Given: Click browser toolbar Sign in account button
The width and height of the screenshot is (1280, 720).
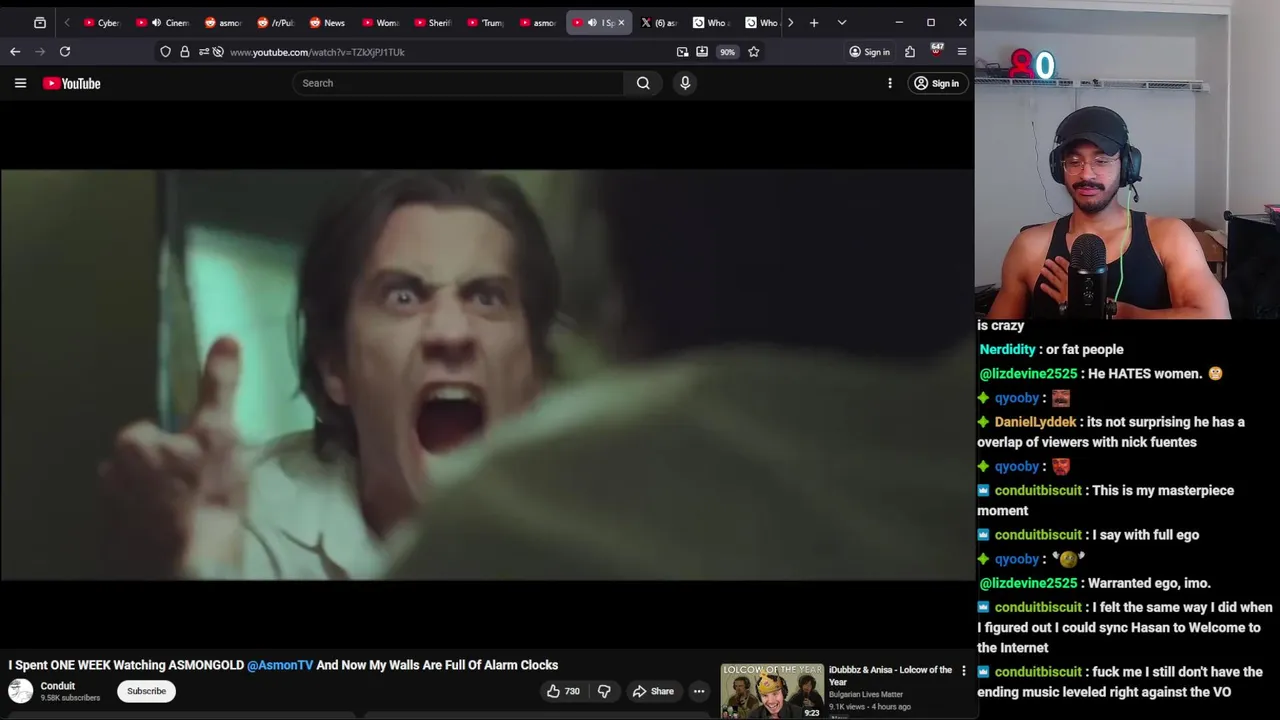Looking at the screenshot, I should (869, 52).
